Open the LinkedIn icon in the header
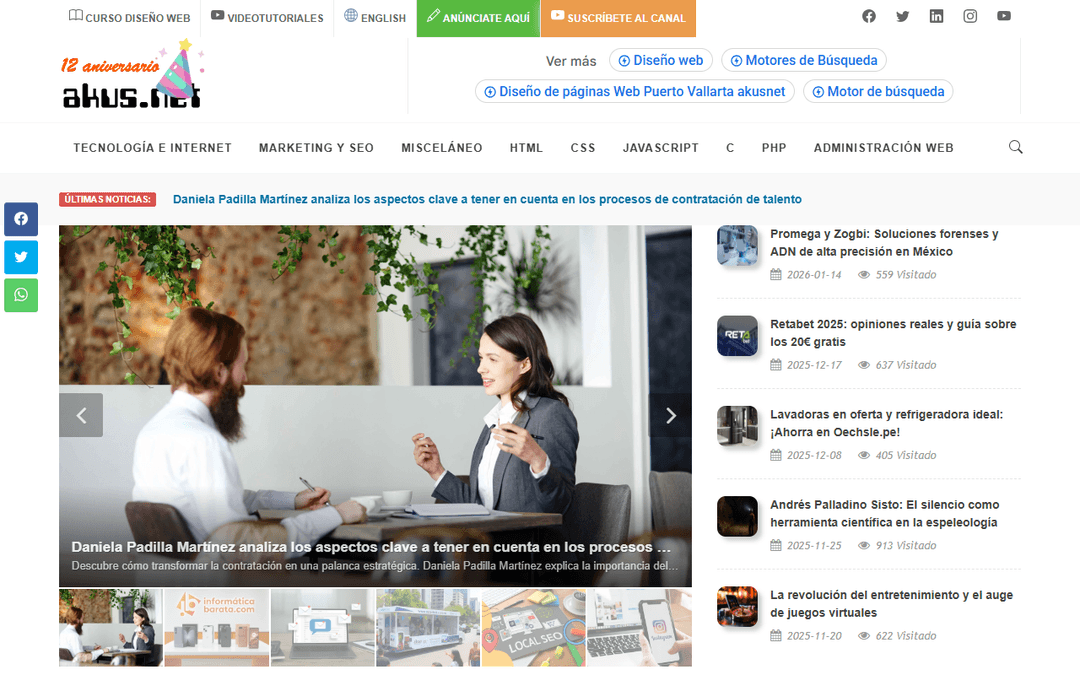Viewport: 1080px width, 675px height. click(936, 16)
